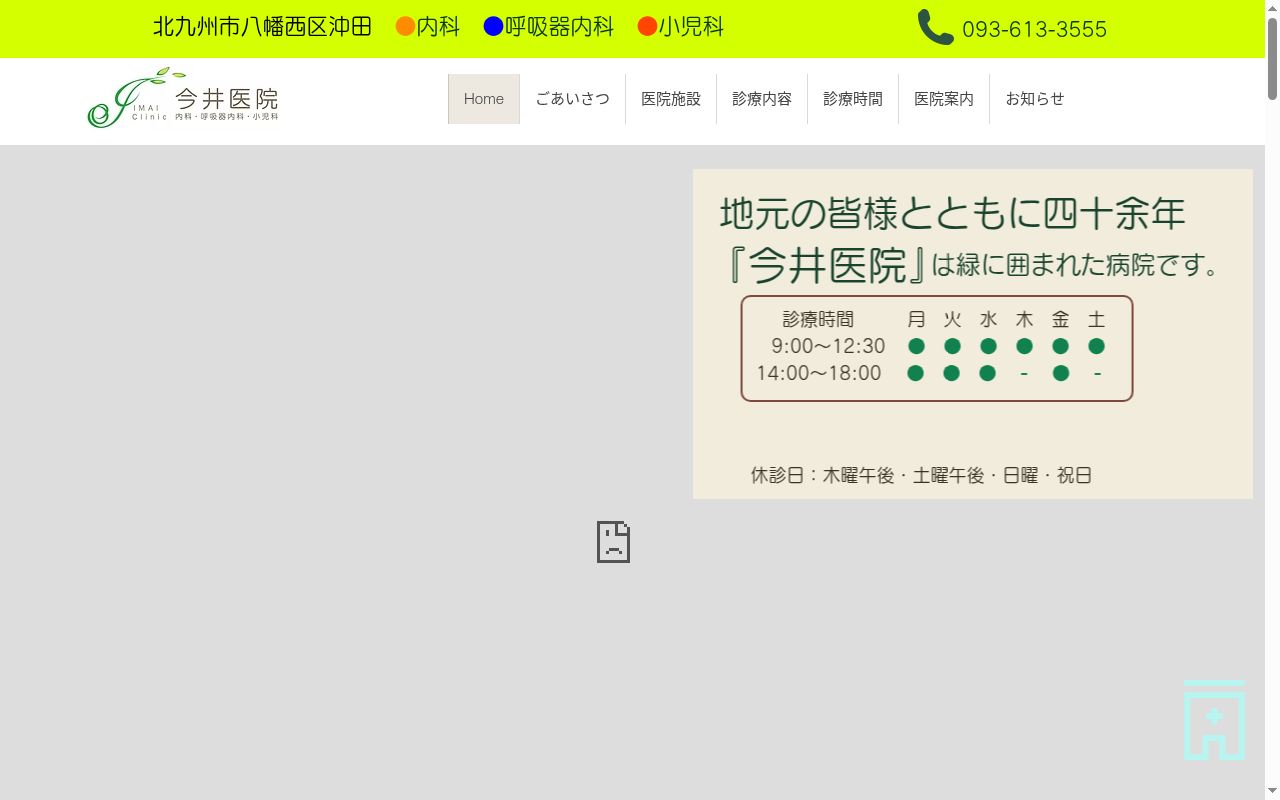This screenshot has width=1280, height=800.
Task: Open the ごあいさつ menu item
Action: click(x=572, y=99)
